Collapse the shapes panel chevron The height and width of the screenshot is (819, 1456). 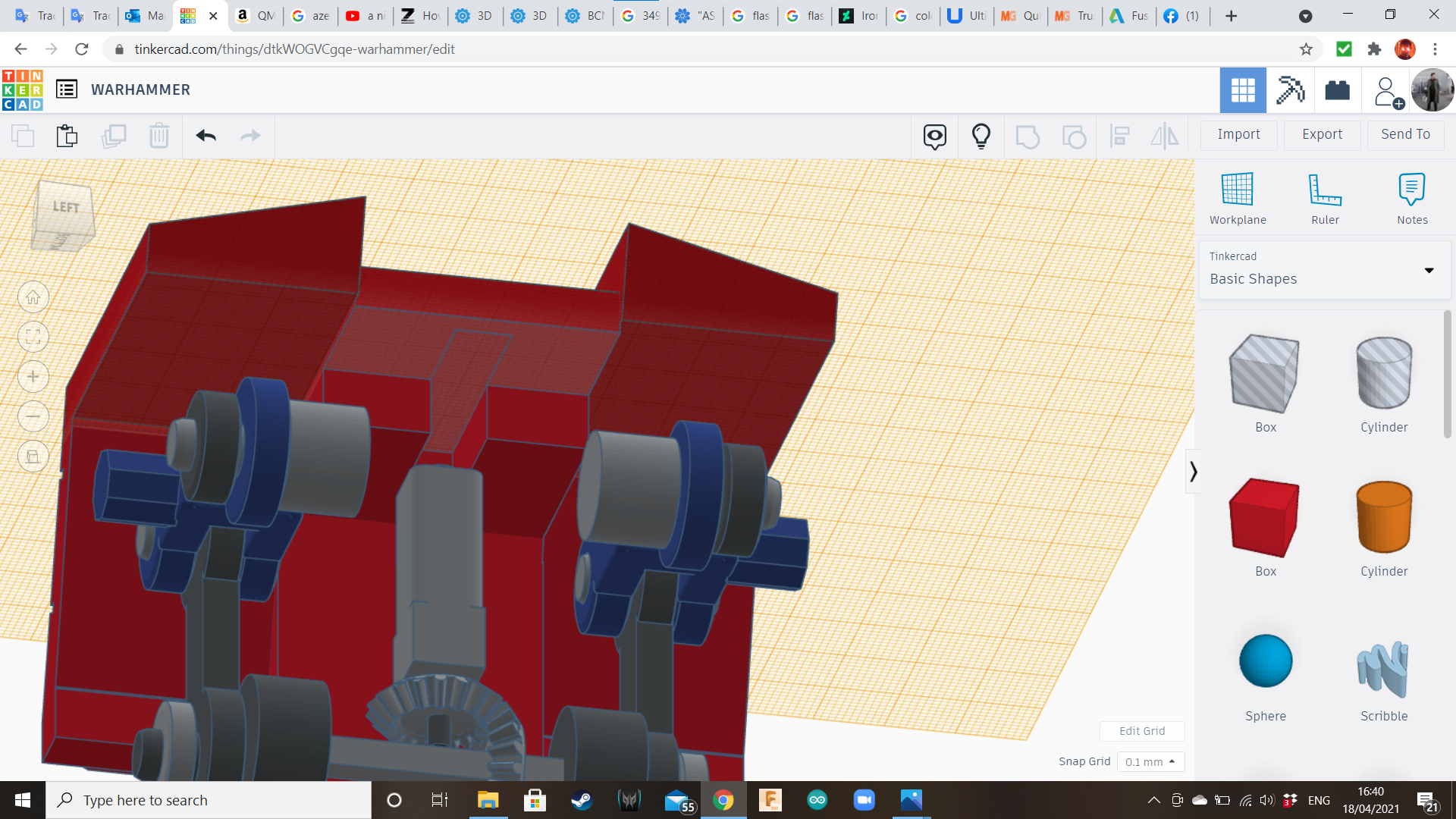(1193, 472)
